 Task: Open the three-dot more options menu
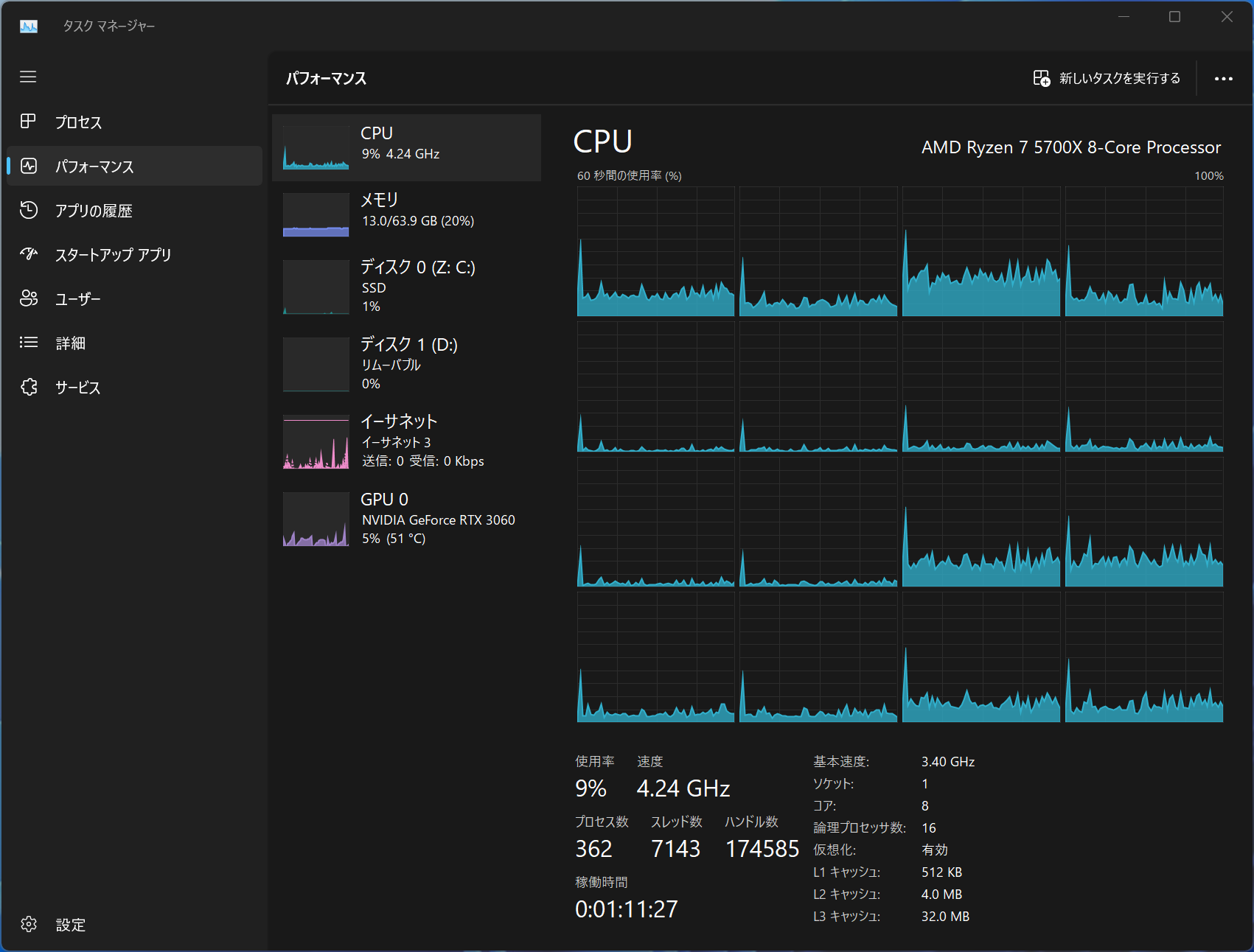click(1223, 79)
